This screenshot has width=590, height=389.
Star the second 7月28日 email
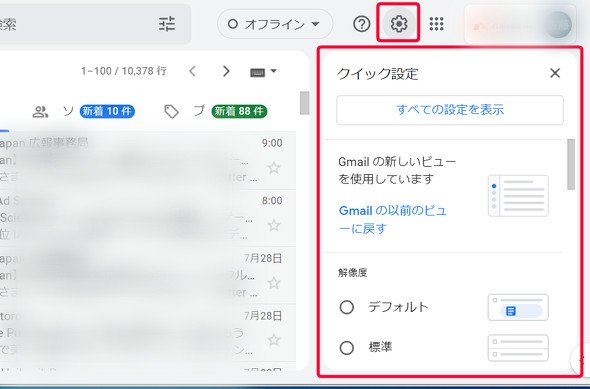click(x=274, y=340)
